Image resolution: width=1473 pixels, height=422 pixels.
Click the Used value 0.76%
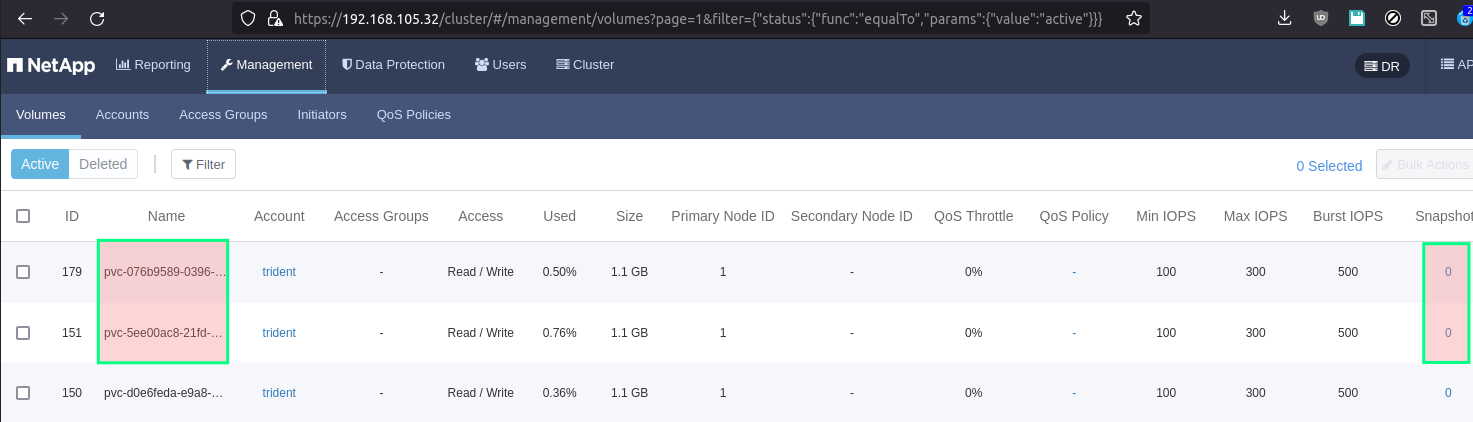[x=559, y=333]
